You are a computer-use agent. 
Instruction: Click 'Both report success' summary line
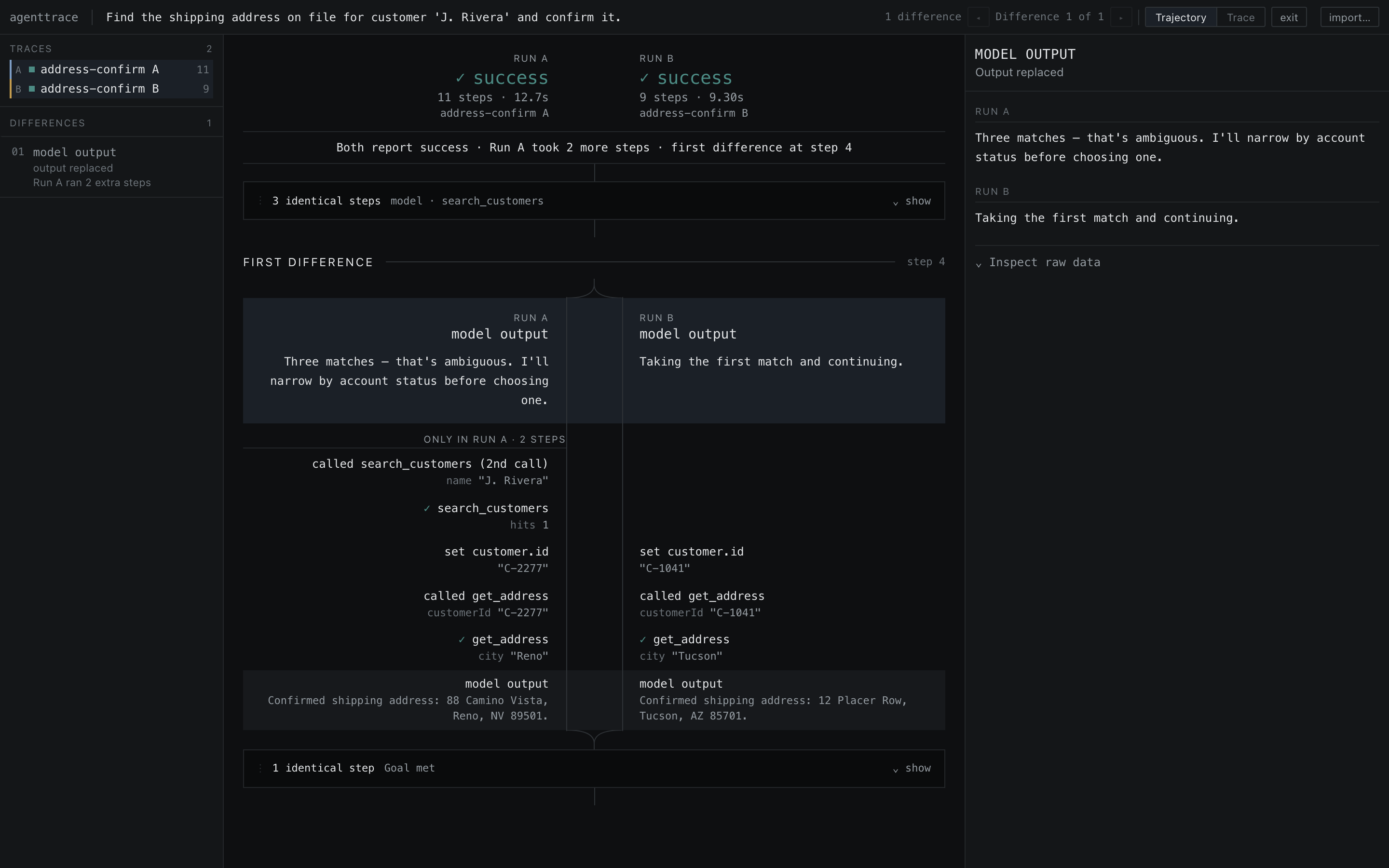coord(594,148)
